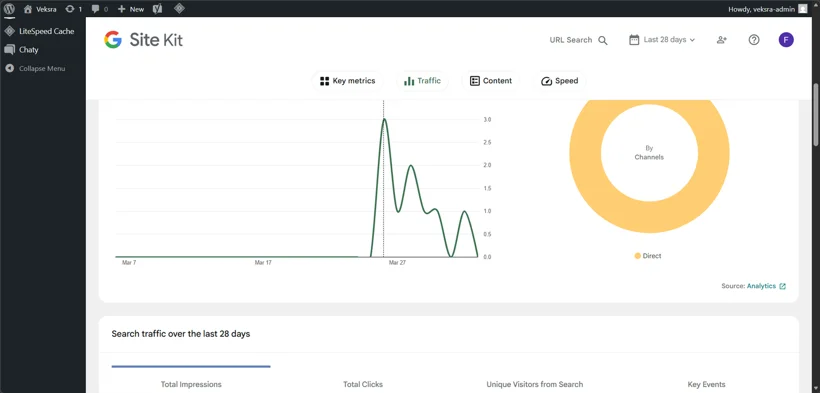820x393 pixels.
Task: Select the Total Clicks metric tab
Action: [x=363, y=384]
